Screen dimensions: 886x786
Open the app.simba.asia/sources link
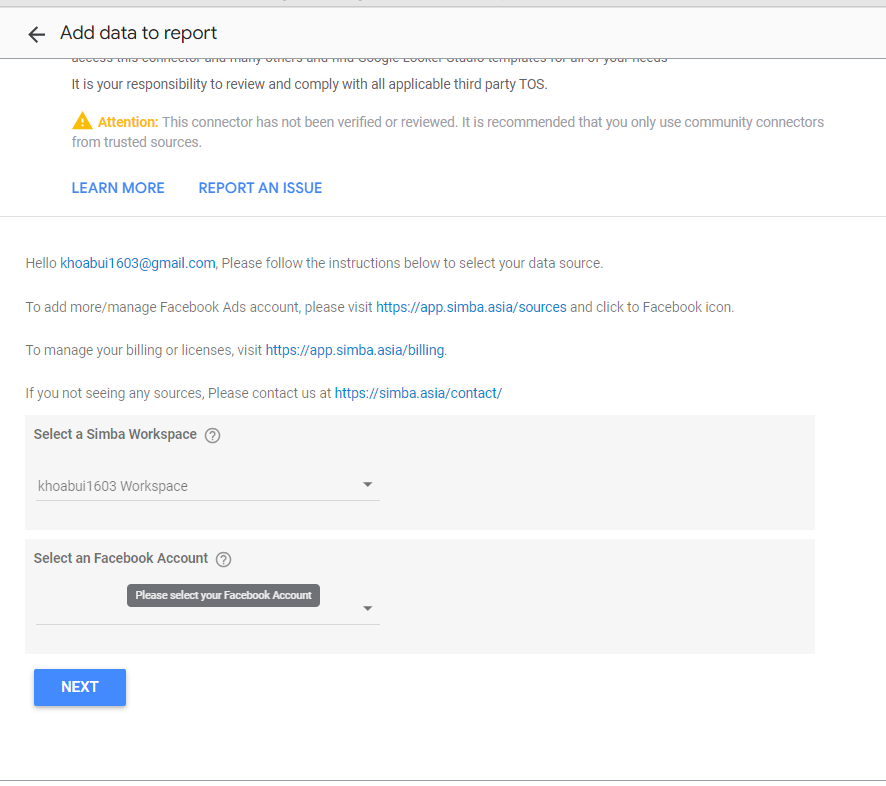(471, 307)
